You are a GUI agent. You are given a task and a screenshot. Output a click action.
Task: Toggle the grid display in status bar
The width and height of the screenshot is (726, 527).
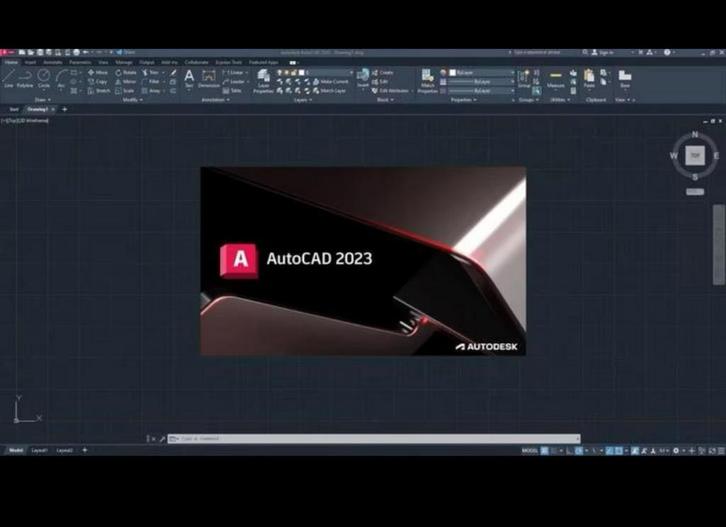(544, 450)
